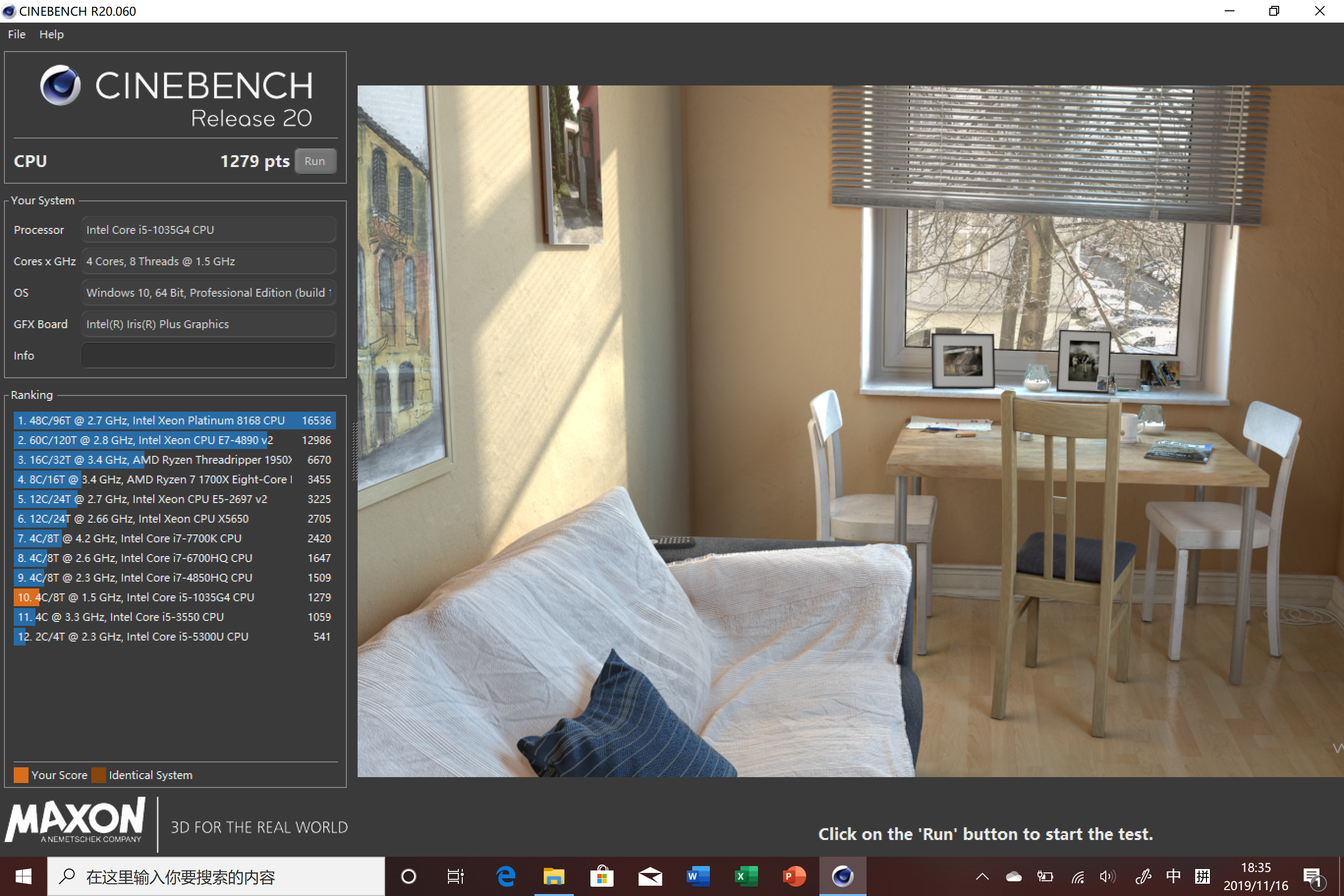Close the Cinebench window

(1319, 11)
